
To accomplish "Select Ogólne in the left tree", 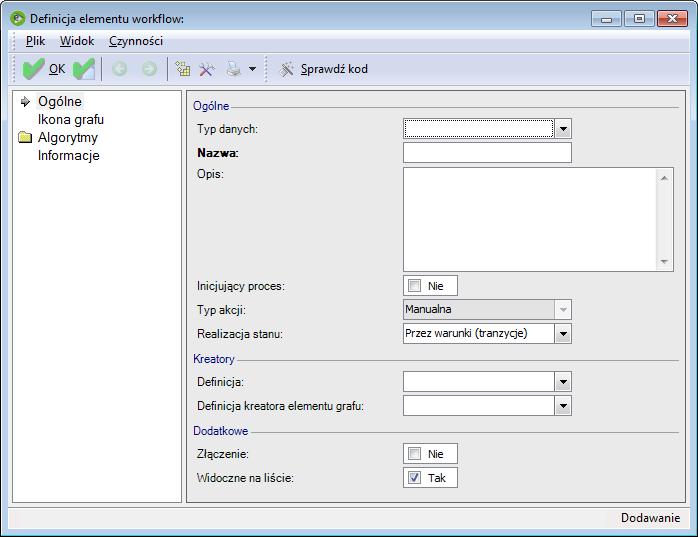I will (x=60, y=102).
